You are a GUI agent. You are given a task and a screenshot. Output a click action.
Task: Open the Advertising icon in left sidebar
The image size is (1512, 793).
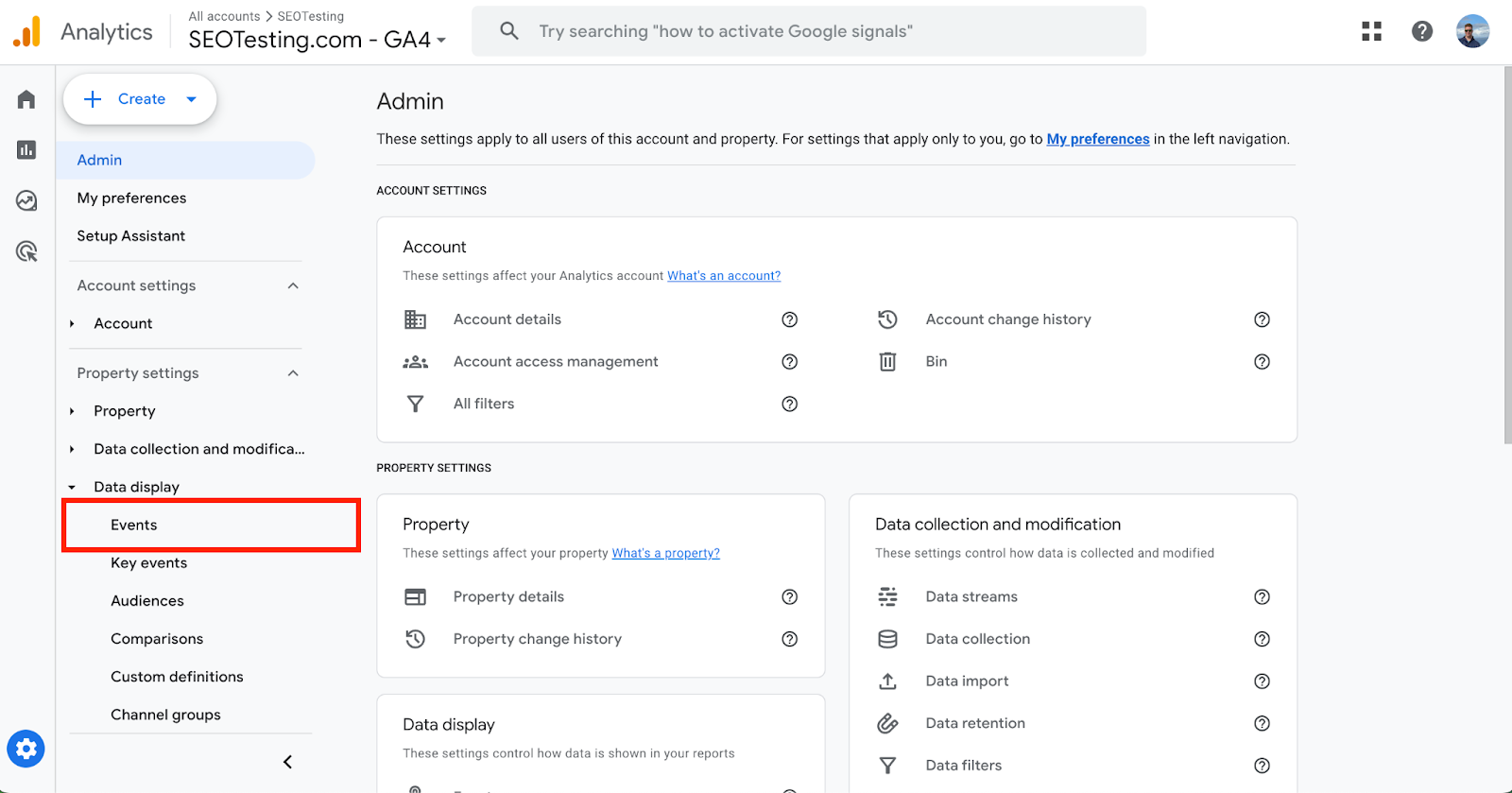[x=26, y=250]
